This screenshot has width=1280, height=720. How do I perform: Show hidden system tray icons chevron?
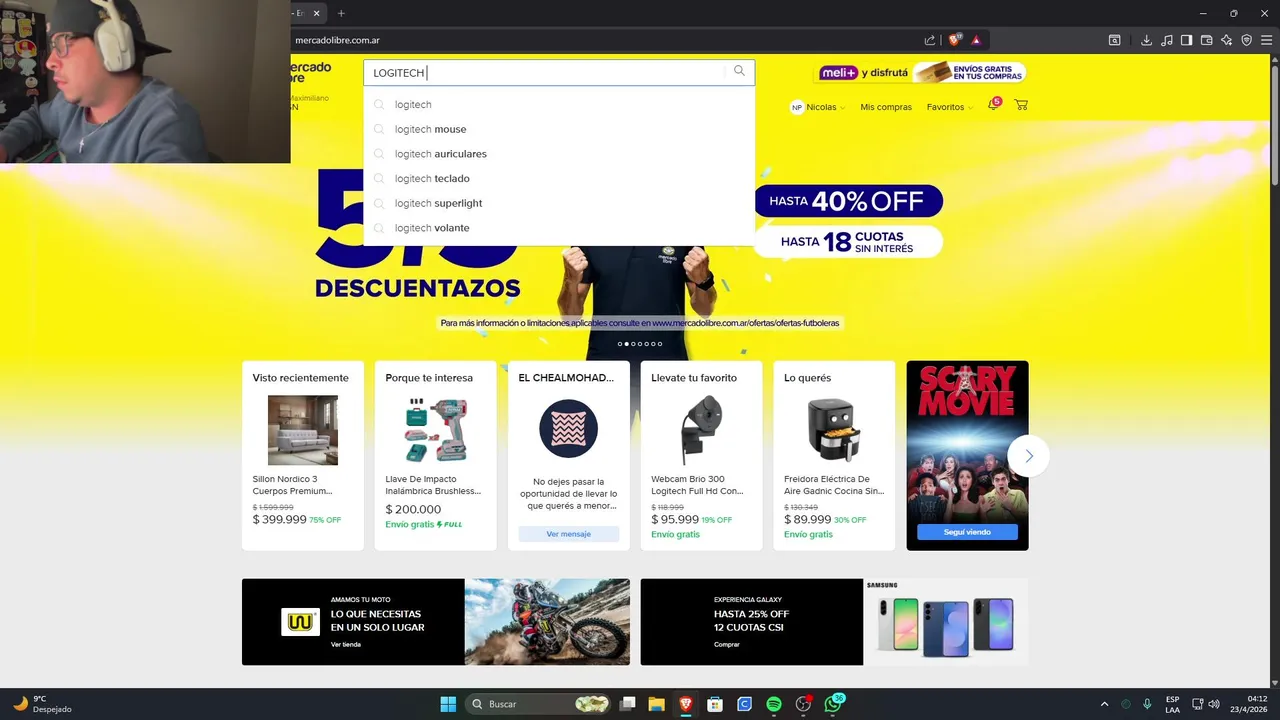pos(1104,704)
